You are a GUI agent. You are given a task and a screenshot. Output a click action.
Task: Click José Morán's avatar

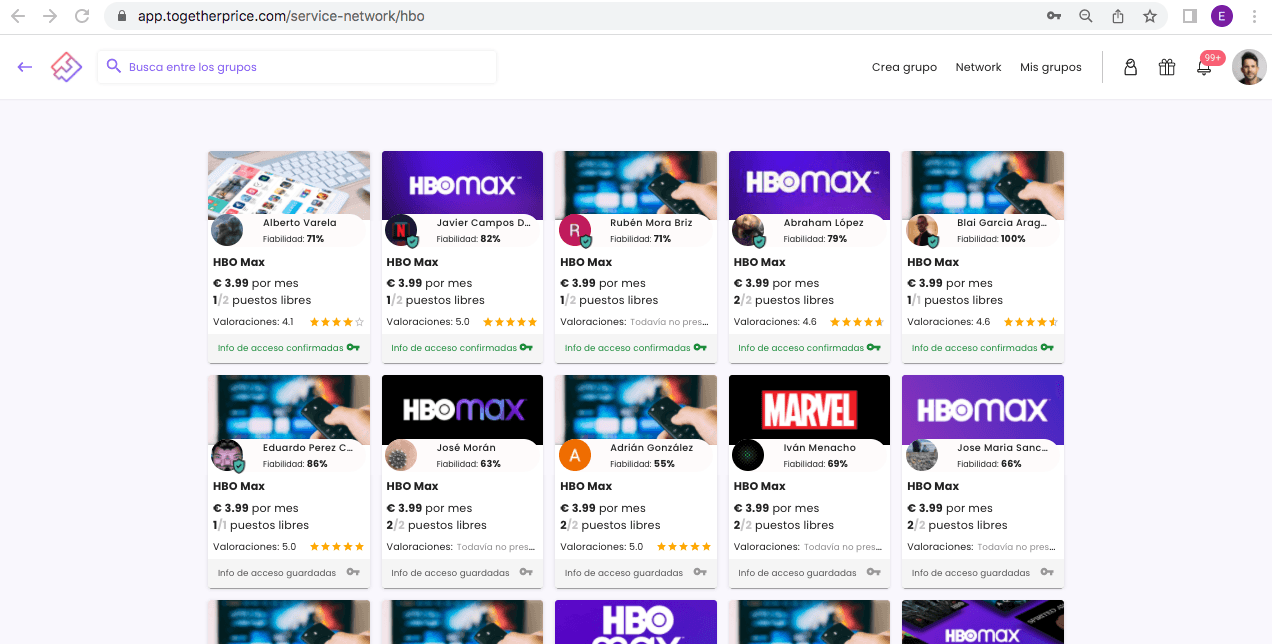click(401, 455)
